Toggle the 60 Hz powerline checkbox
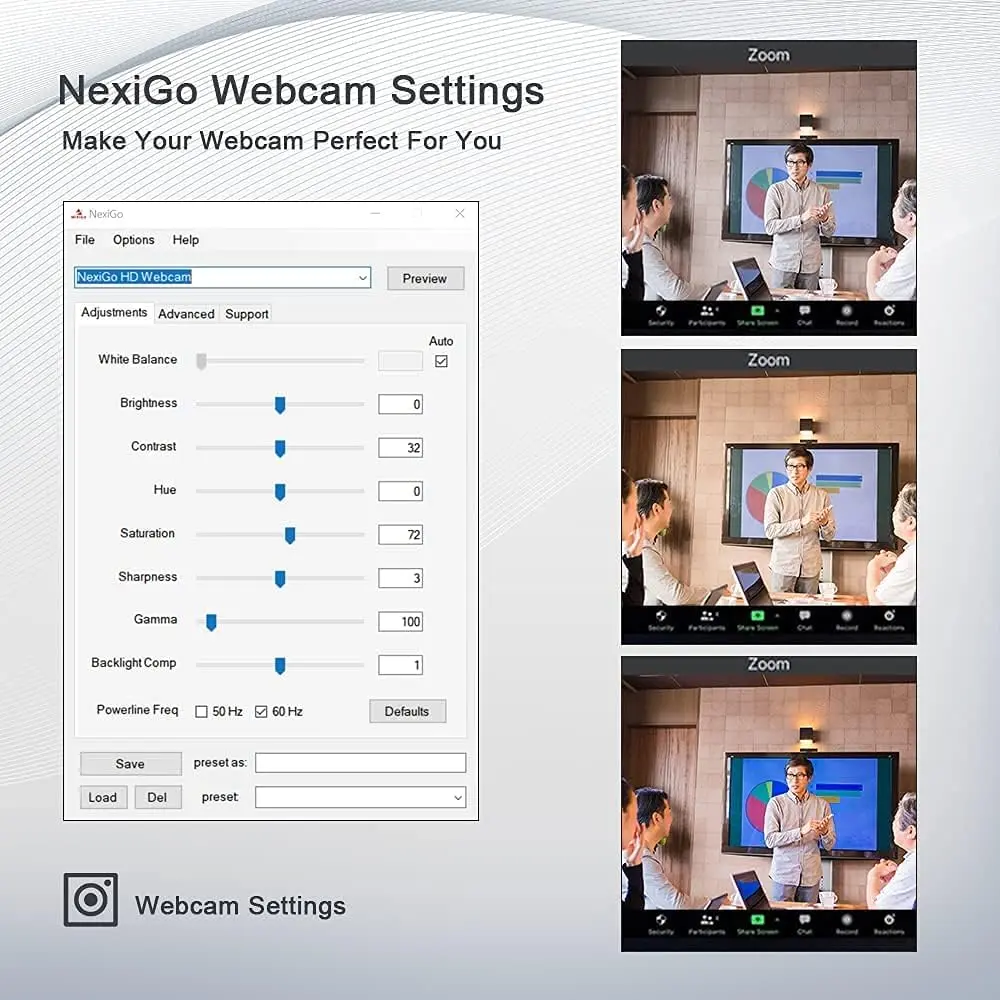This screenshot has width=1000, height=1000. click(261, 712)
